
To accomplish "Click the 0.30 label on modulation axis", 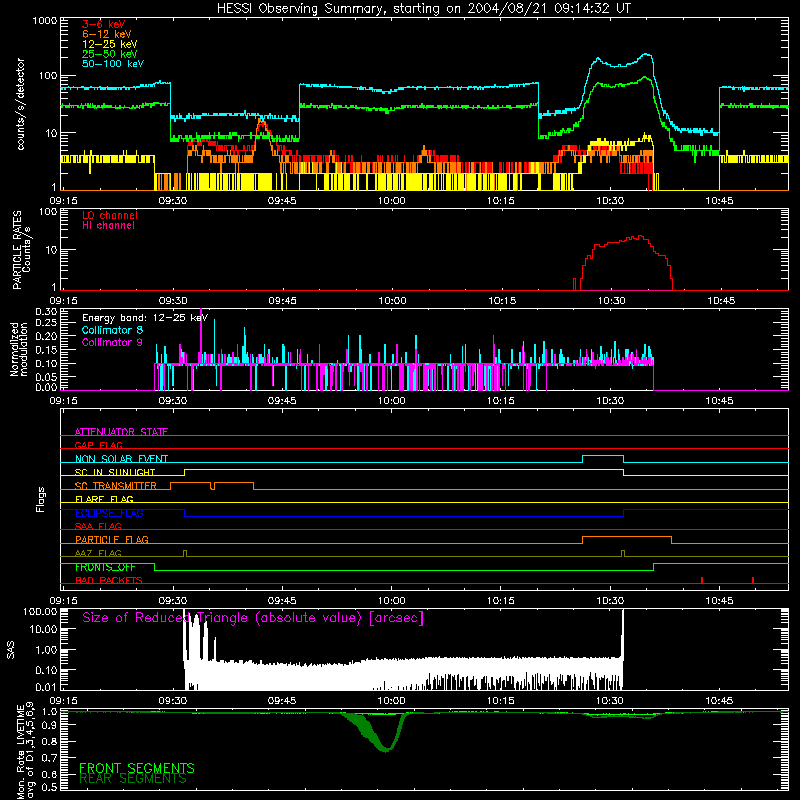I will pyautogui.click(x=46, y=311).
